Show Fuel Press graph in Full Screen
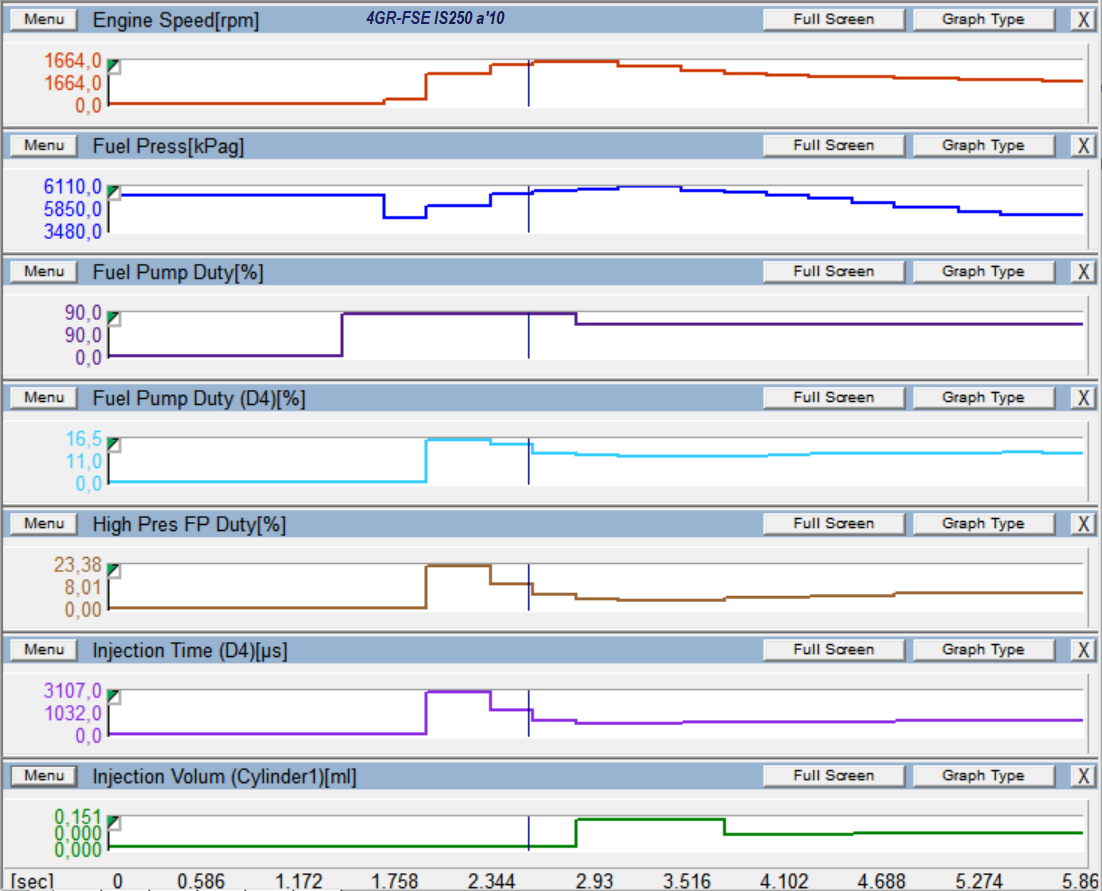1102x891 pixels. click(833, 145)
